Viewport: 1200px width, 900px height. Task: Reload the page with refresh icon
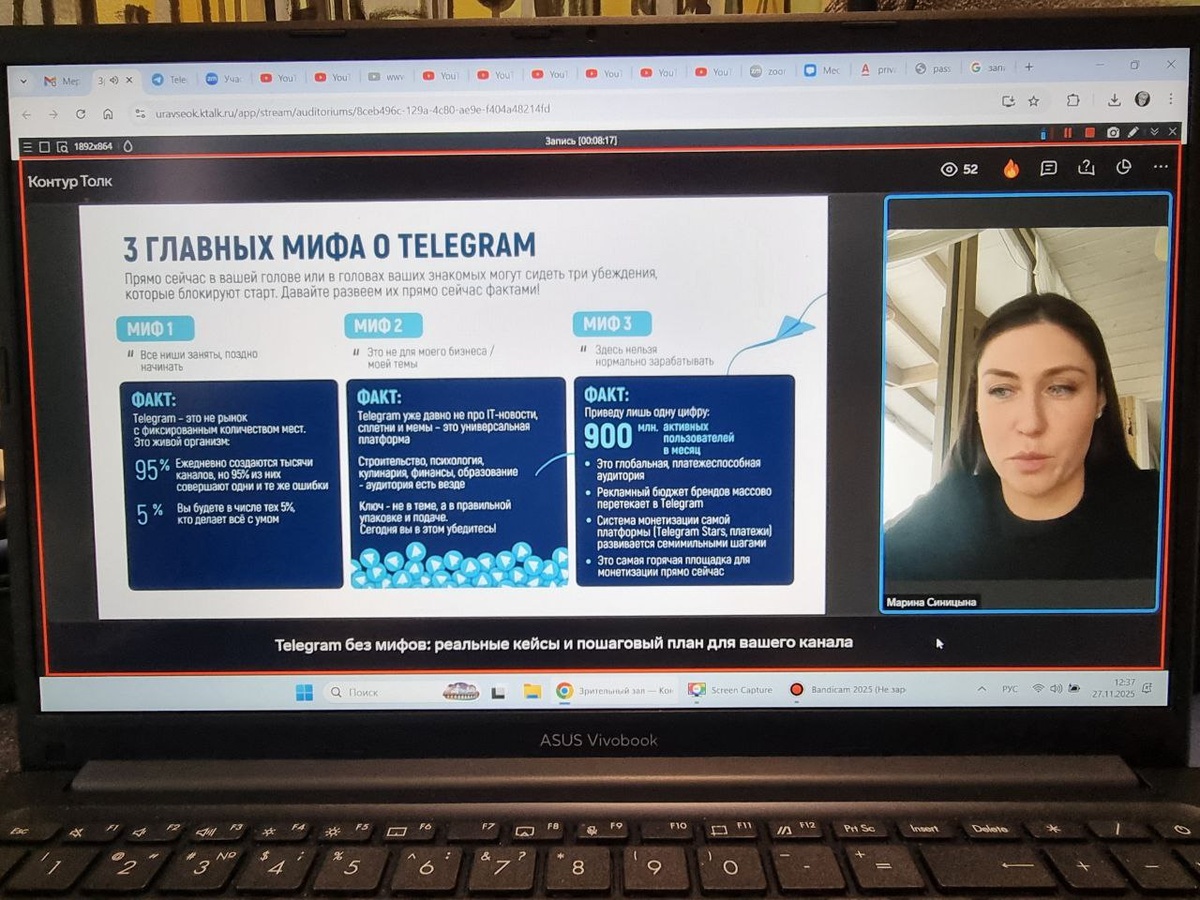point(80,113)
